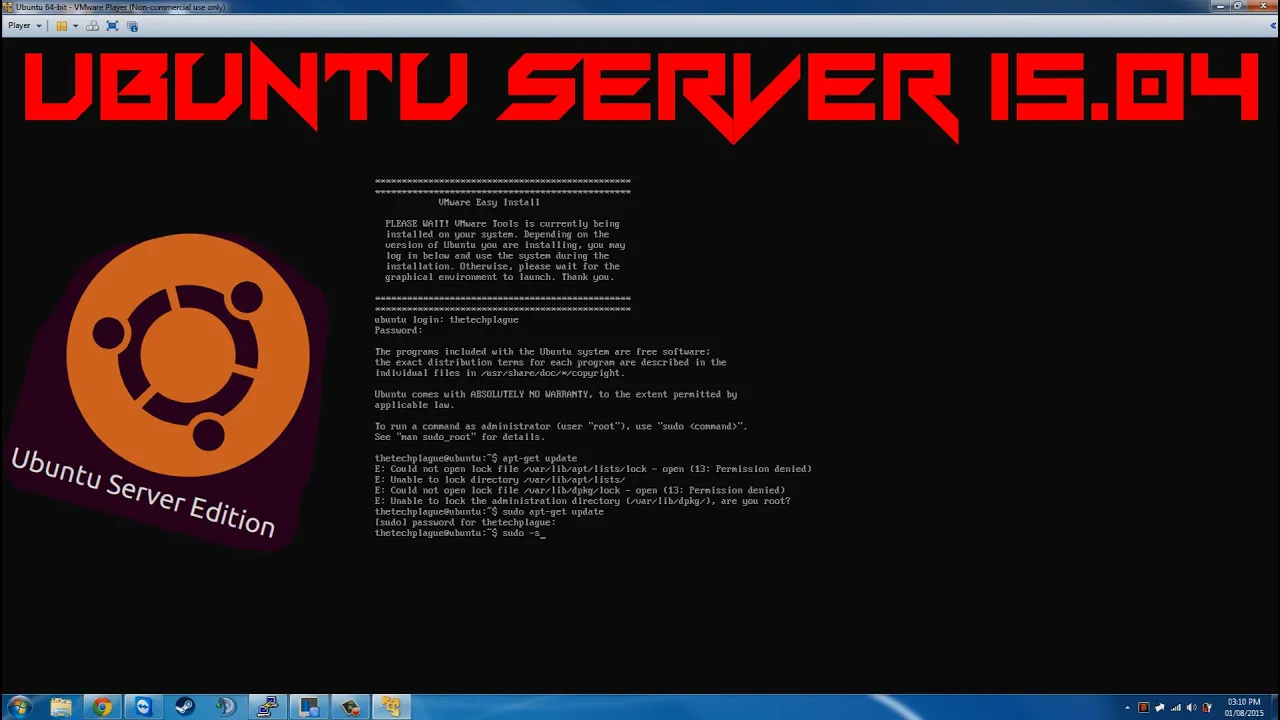
Task: Enter full screen mode via toolbar icon
Action: coord(112,26)
